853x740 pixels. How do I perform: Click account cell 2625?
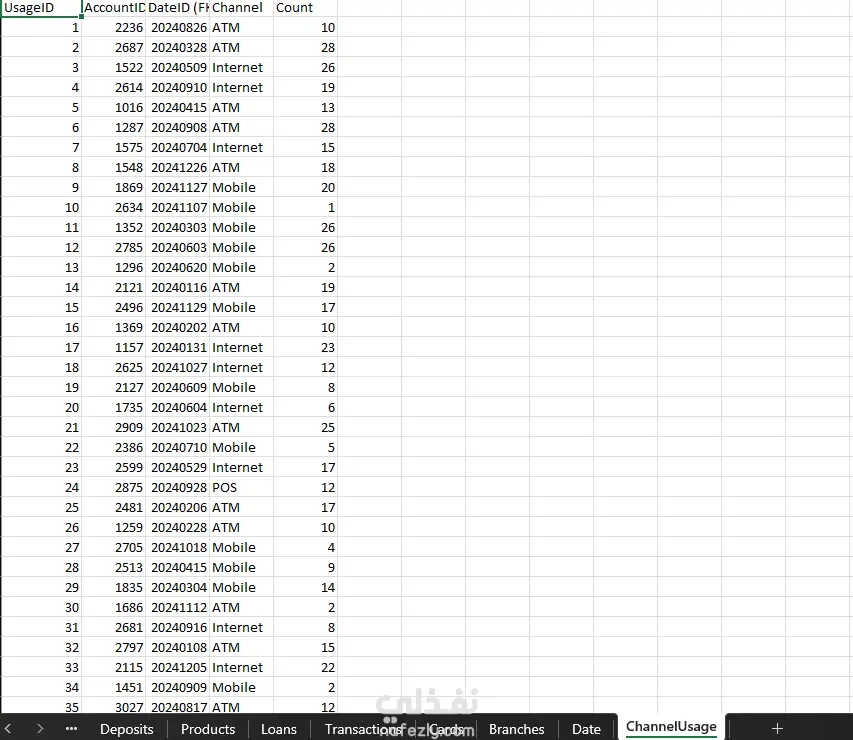[x=114, y=367]
